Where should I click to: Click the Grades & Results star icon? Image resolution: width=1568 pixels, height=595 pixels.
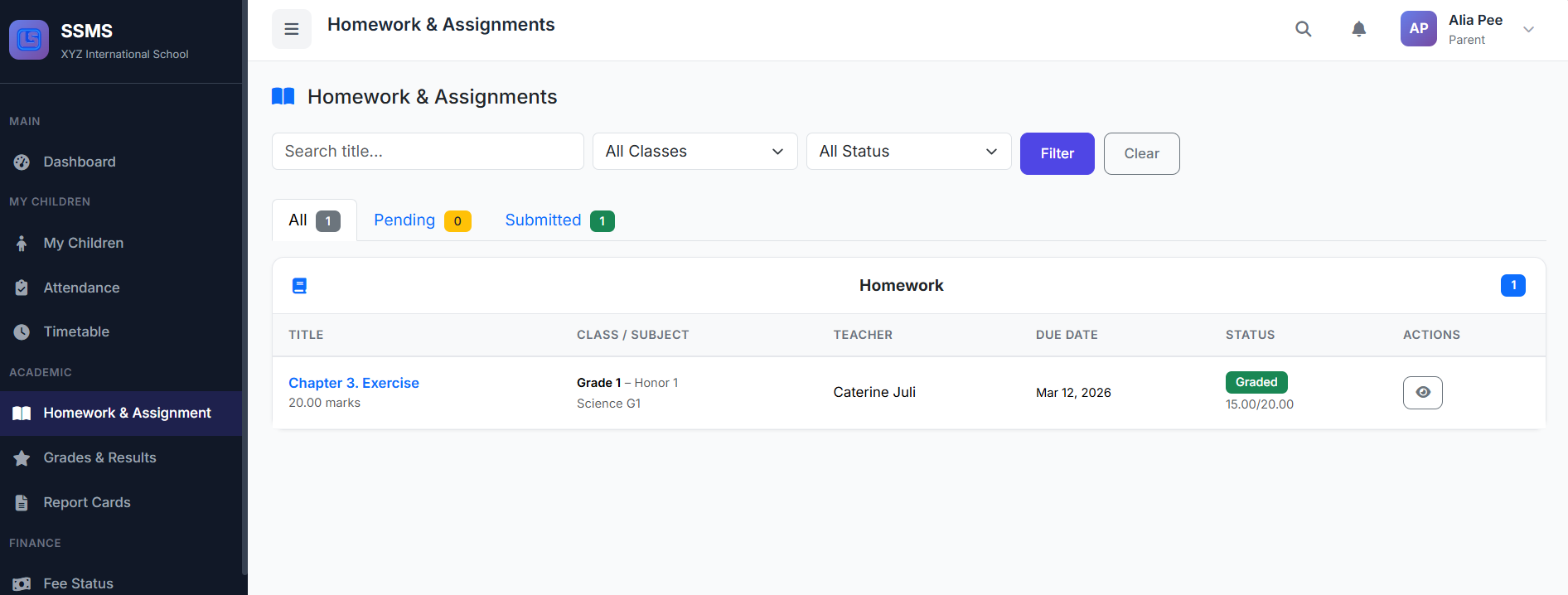click(x=22, y=458)
